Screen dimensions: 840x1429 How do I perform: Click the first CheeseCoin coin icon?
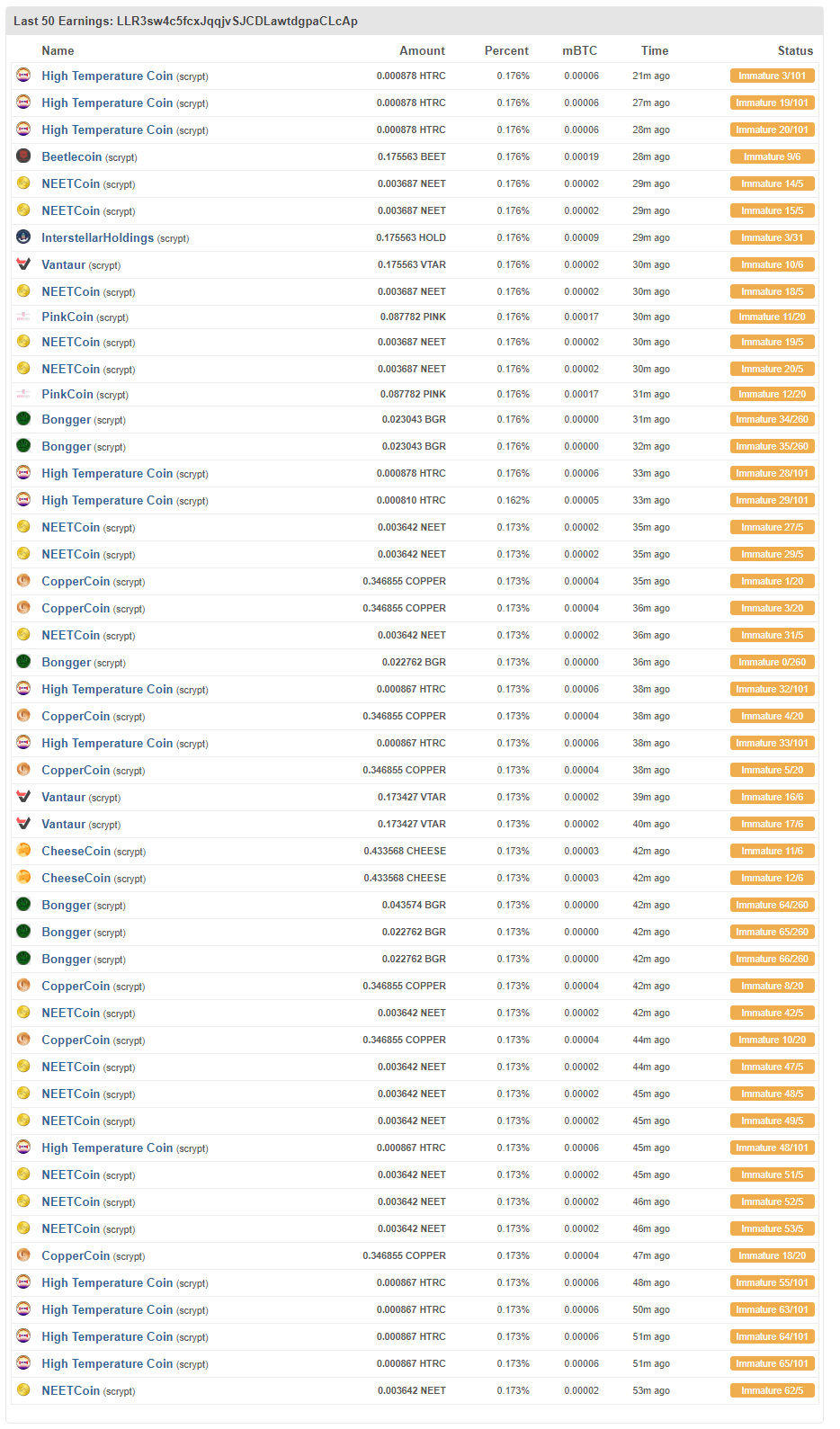pos(23,851)
